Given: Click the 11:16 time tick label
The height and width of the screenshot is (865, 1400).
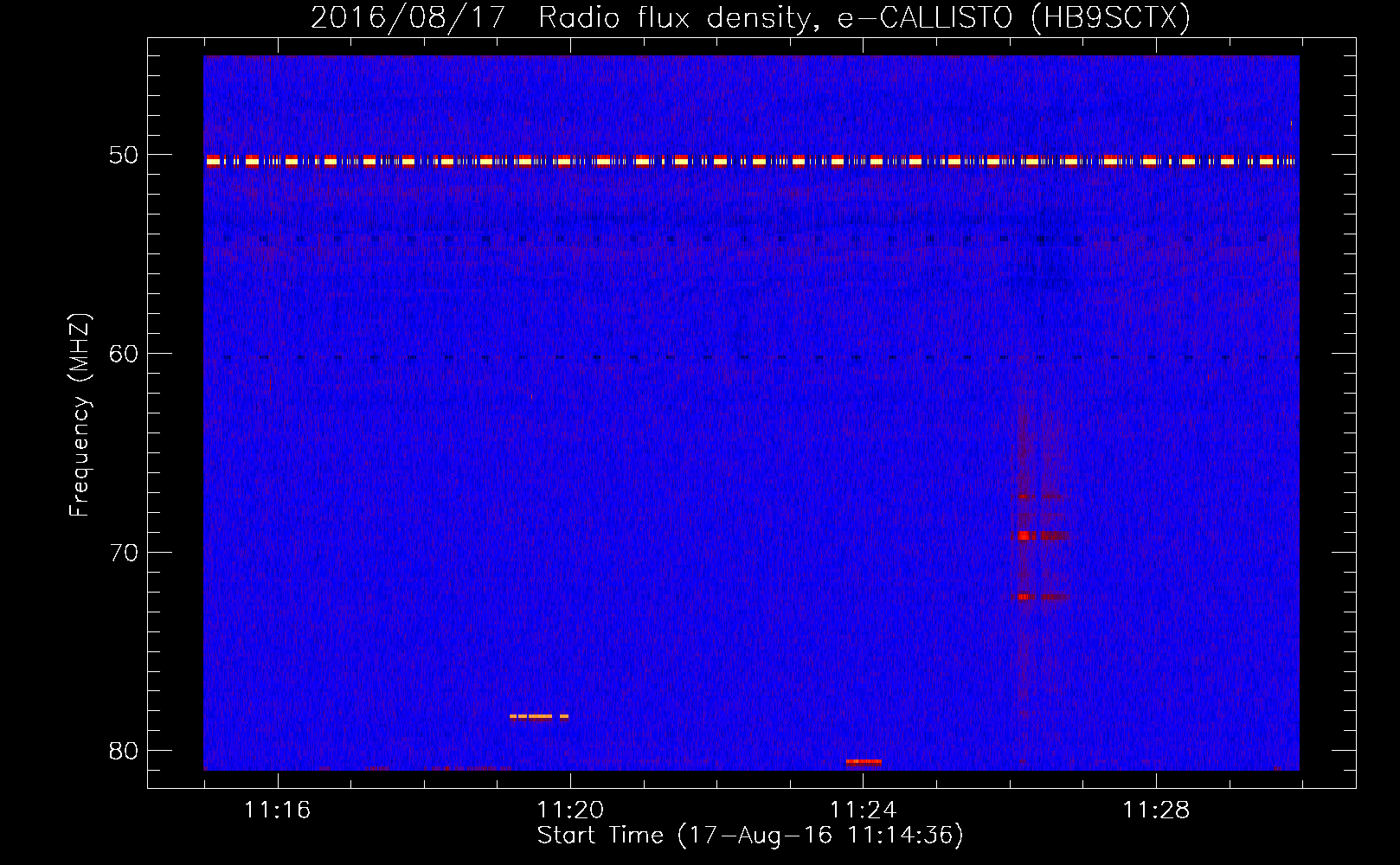Looking at the screenshot, I should 277,811.
